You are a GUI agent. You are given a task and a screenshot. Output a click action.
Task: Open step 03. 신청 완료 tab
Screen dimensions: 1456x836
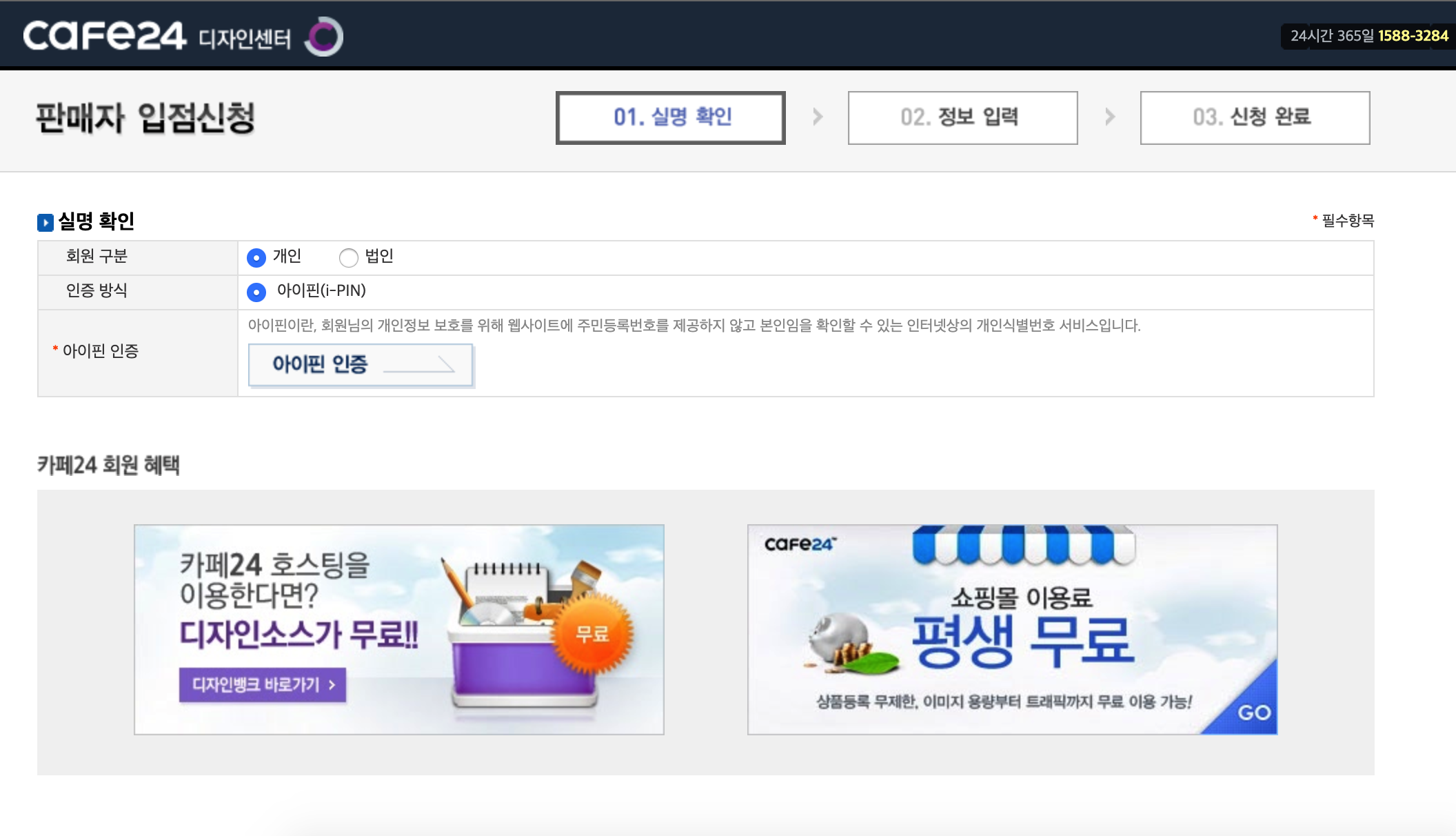(1255, 117)
